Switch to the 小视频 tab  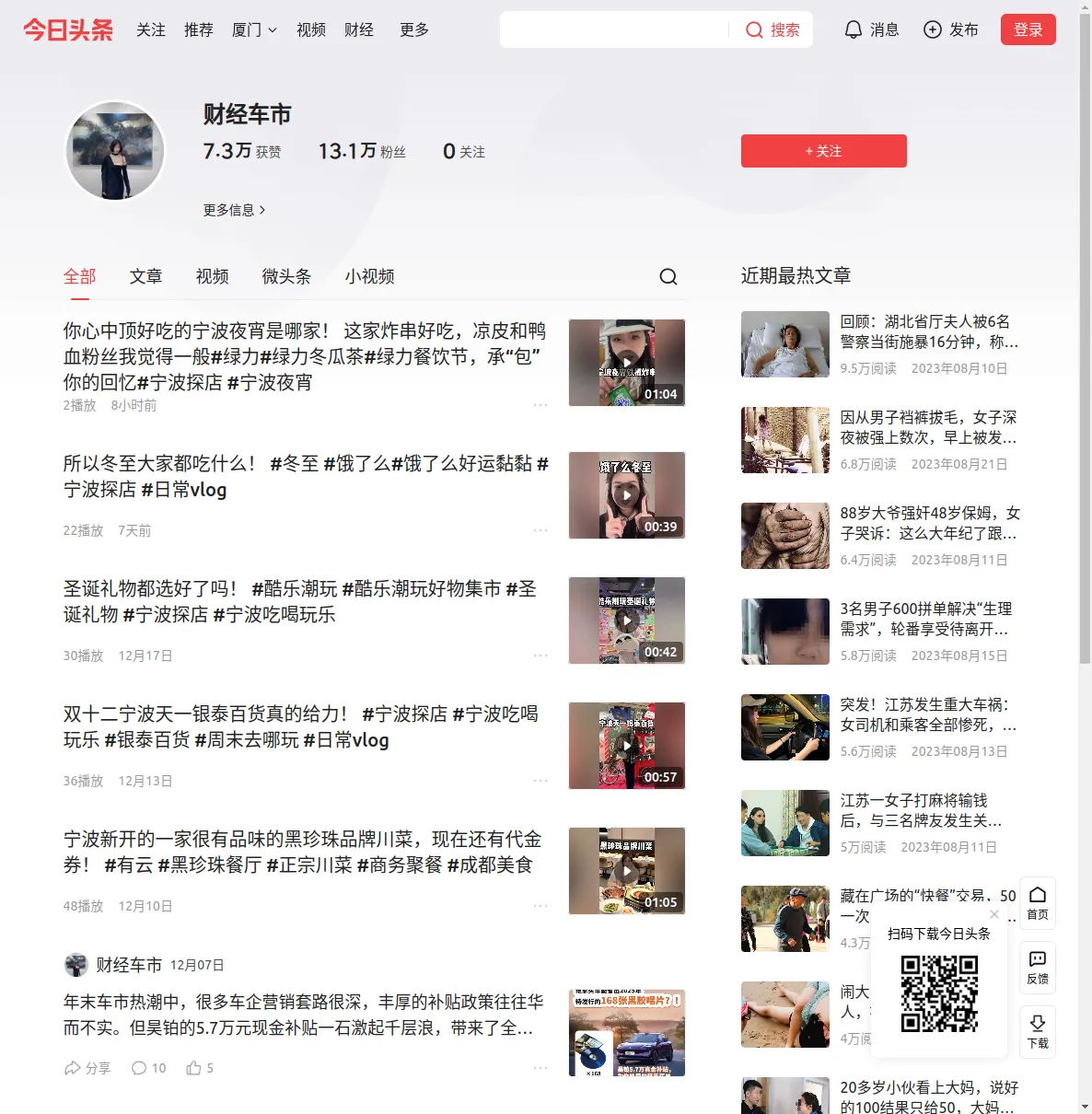point(370,276)
